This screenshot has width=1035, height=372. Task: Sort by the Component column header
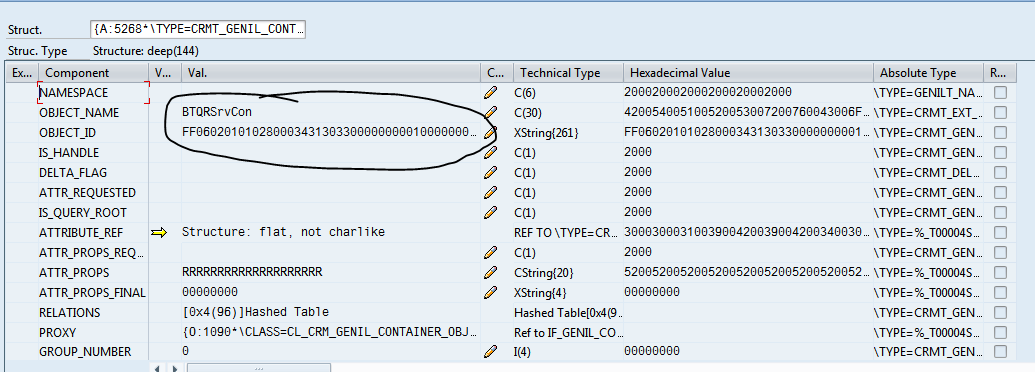pos(93,73)
